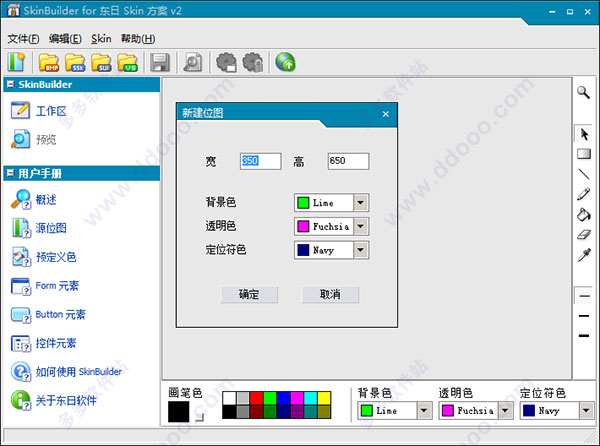This screenshot has height=446, width=600.
Task: Click the first gear build icon
Action: click(227, 62)
